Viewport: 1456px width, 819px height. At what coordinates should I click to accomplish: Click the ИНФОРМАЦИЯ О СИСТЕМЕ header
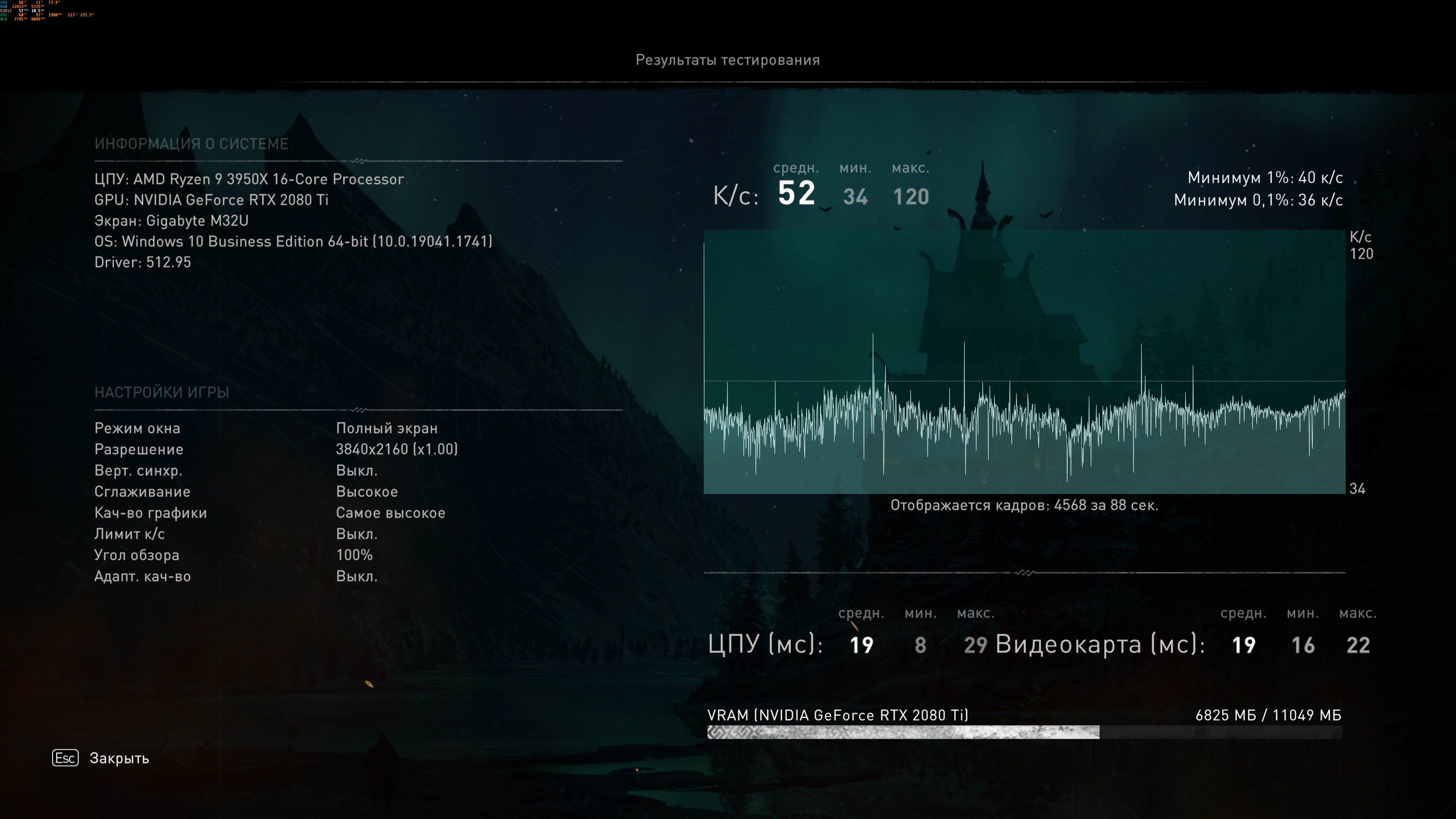pyautogui.click(x=191, y=144)
